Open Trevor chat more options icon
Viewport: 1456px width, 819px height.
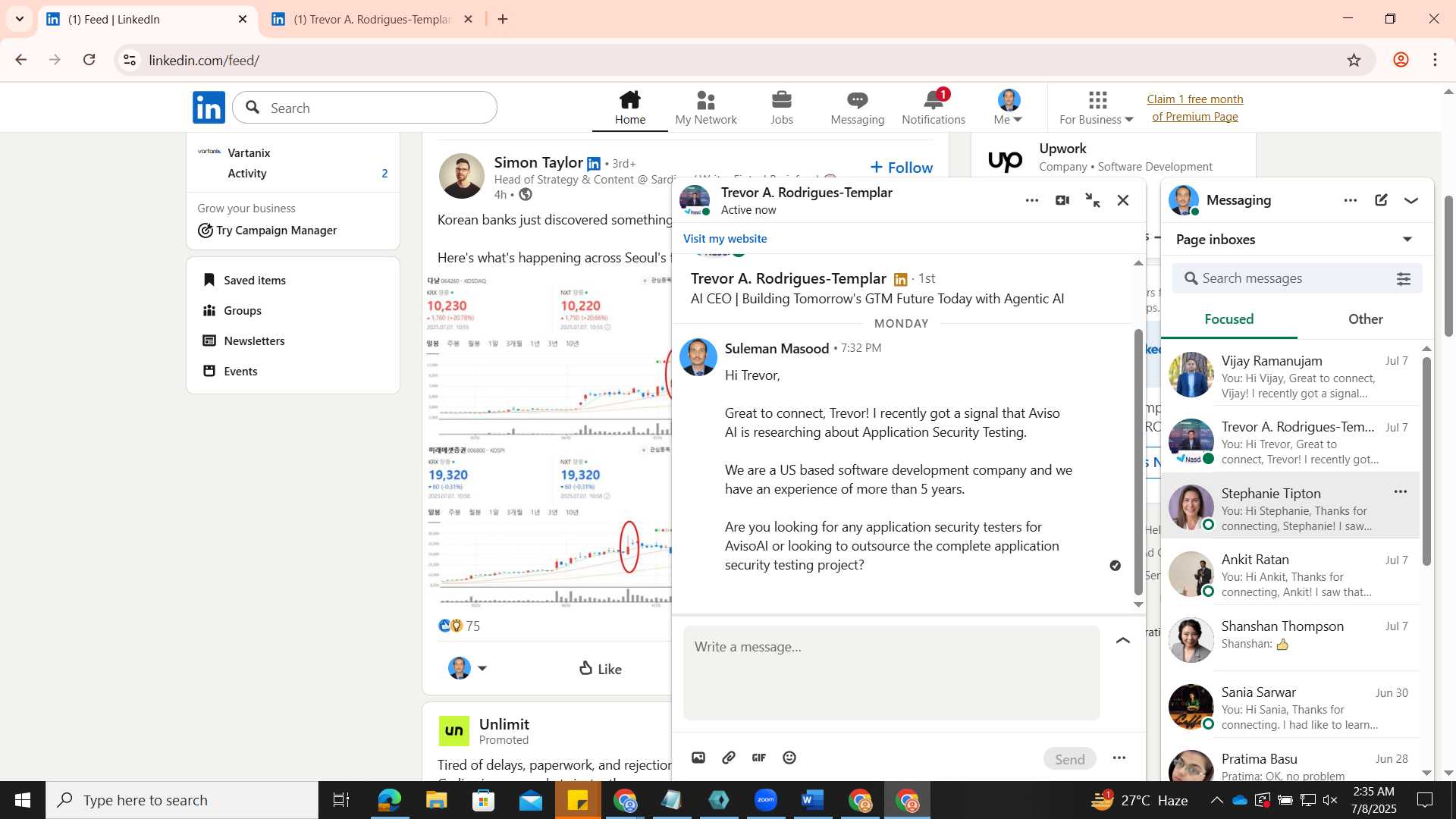(x=1032, y=200)
